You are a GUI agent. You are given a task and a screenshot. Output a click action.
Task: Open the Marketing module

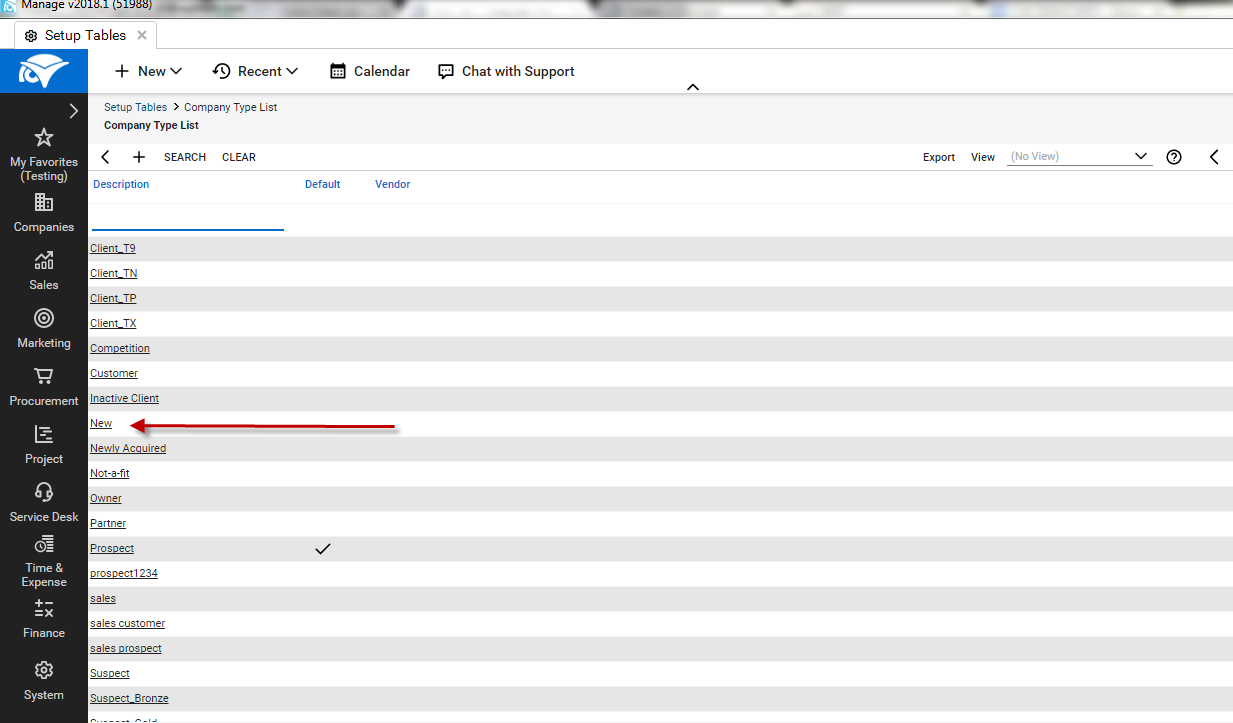pos(44,329)
